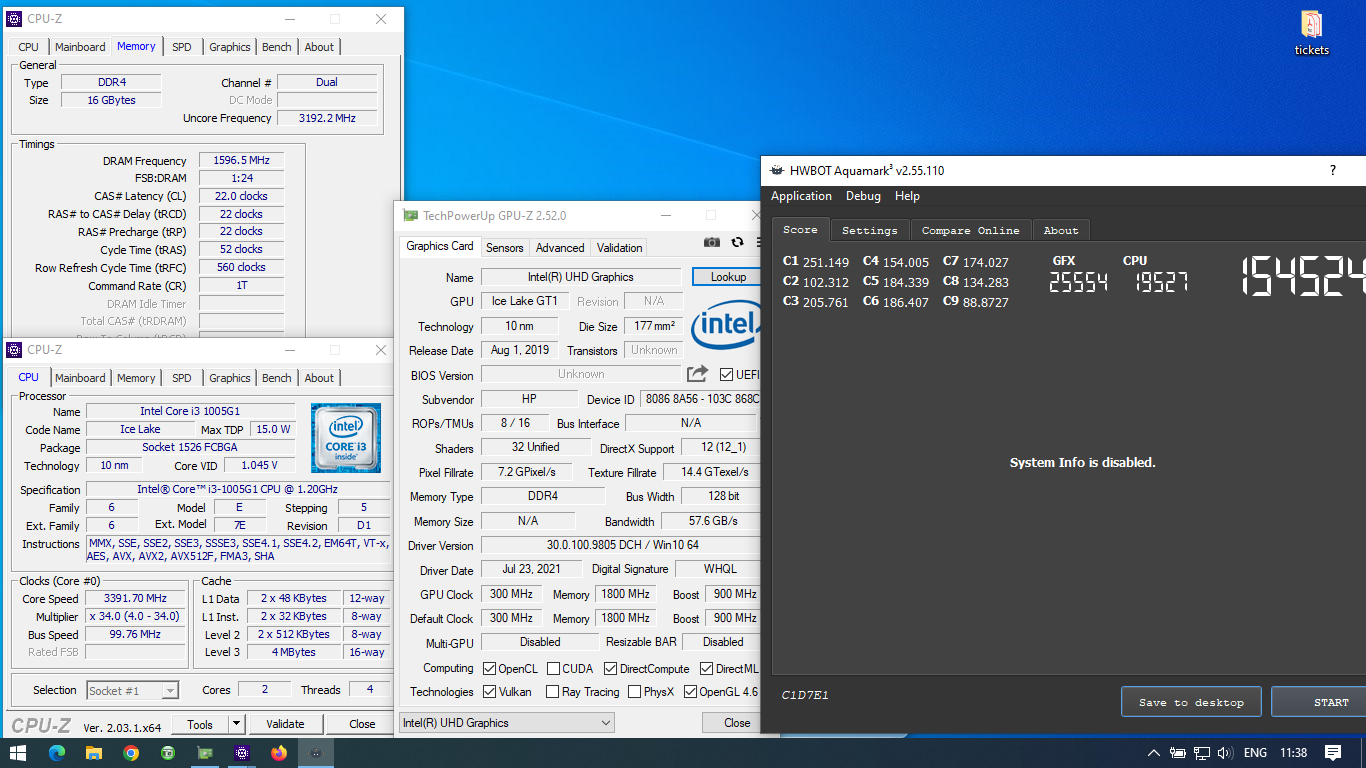Click the GPU-Z refresh icon
The image size is (1366, 768).
click(737, 242)
